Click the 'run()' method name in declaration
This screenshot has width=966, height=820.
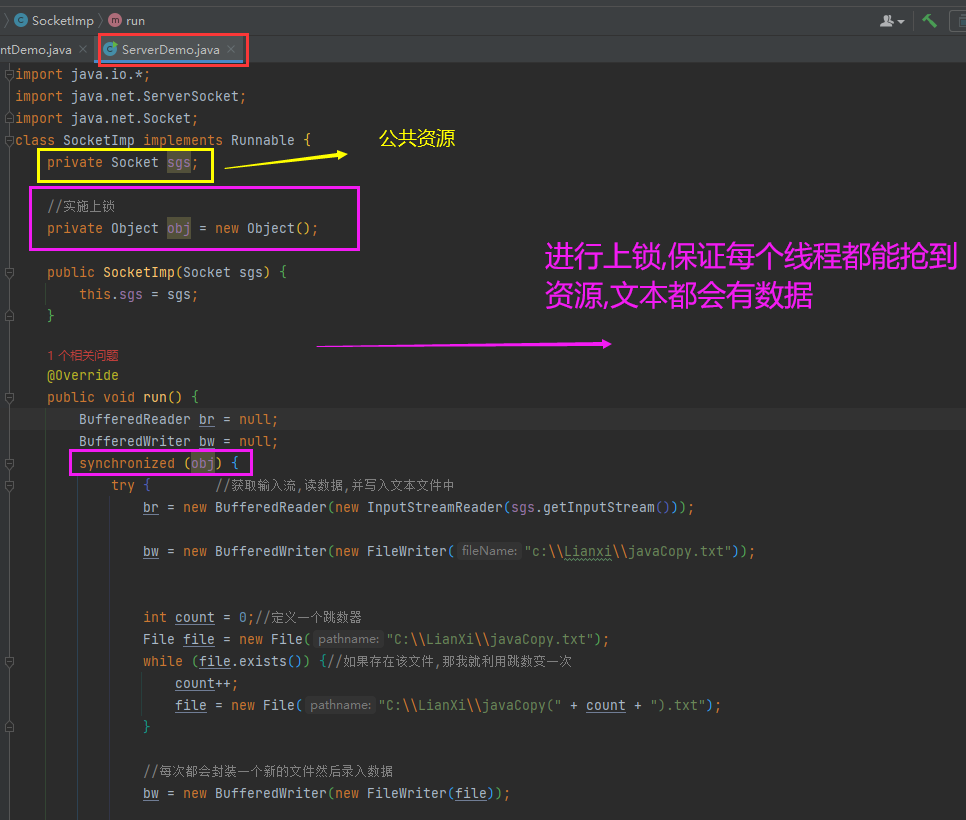tap(163, 397)
